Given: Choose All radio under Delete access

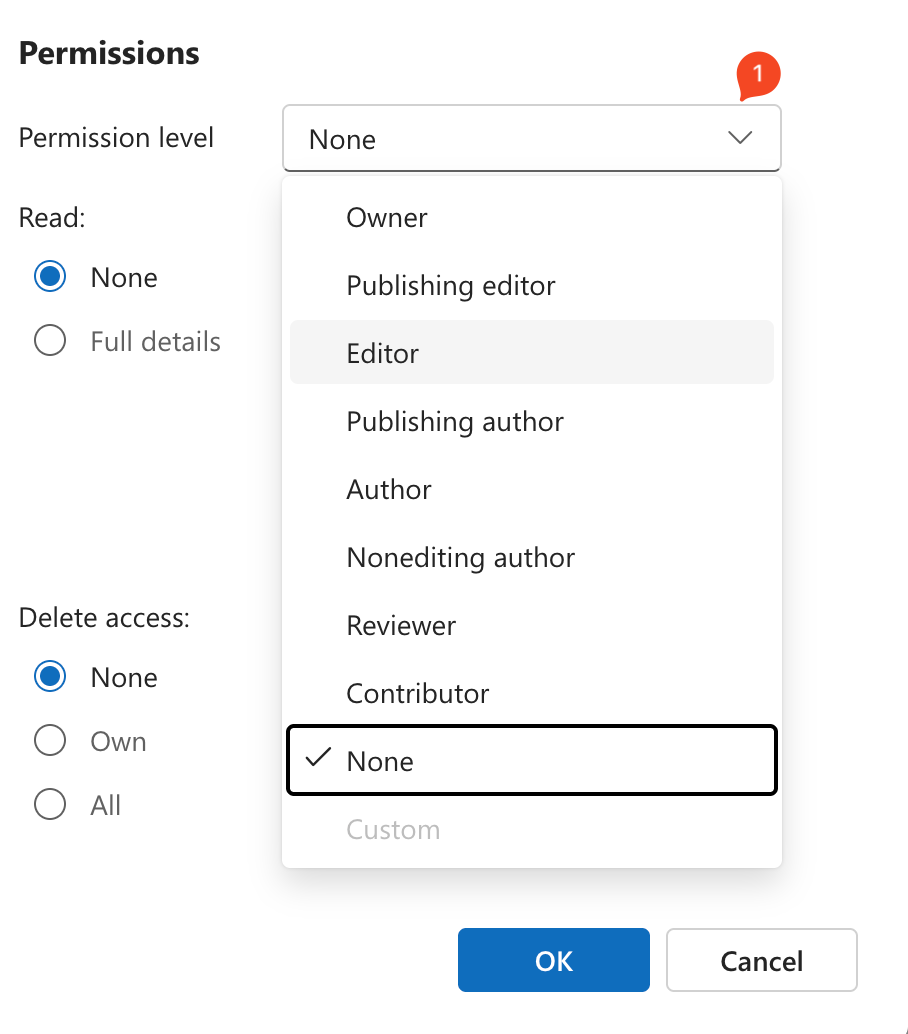Looking at the screenshot, I should 50,804.
